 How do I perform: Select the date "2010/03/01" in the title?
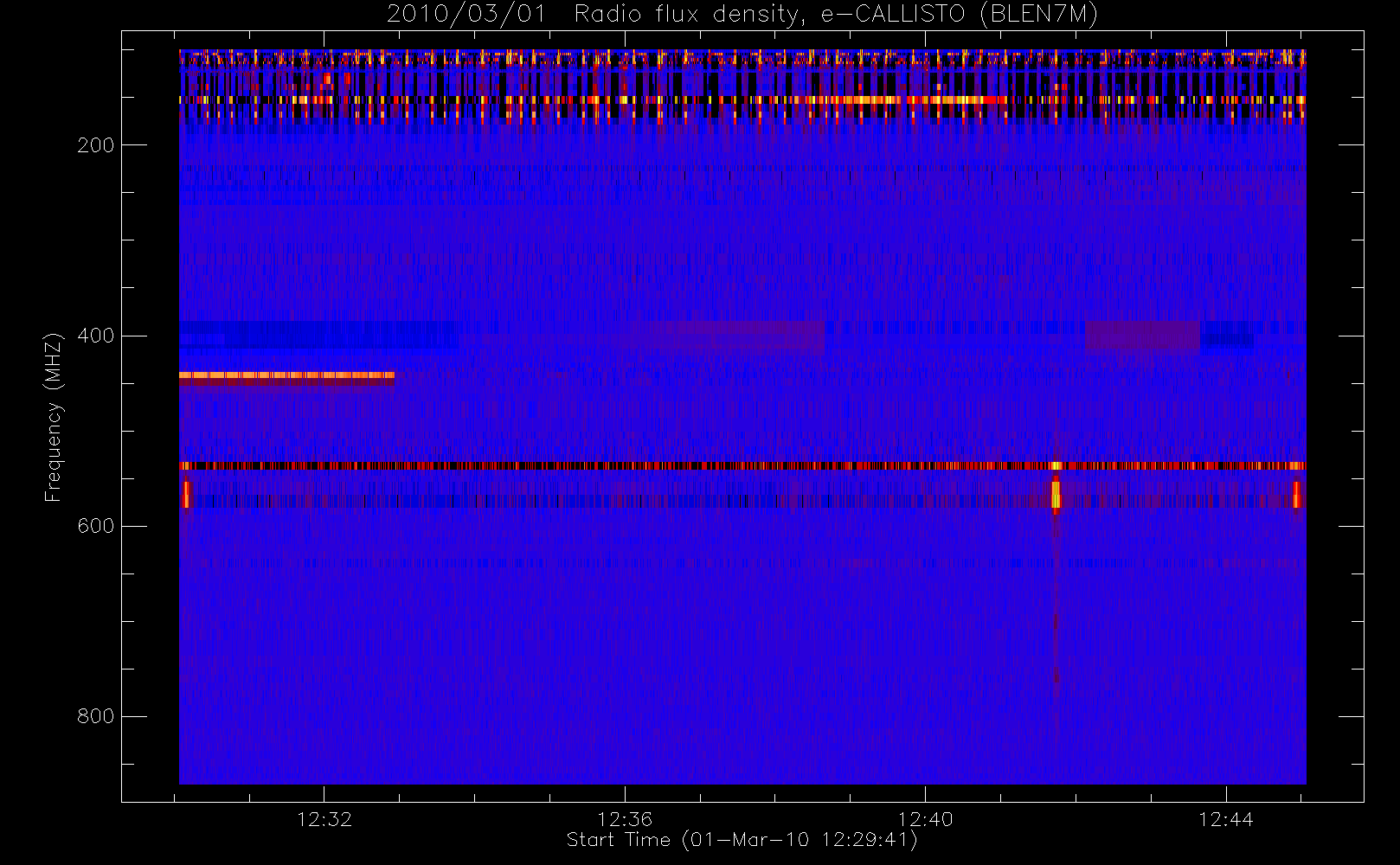tap(466, 15)
